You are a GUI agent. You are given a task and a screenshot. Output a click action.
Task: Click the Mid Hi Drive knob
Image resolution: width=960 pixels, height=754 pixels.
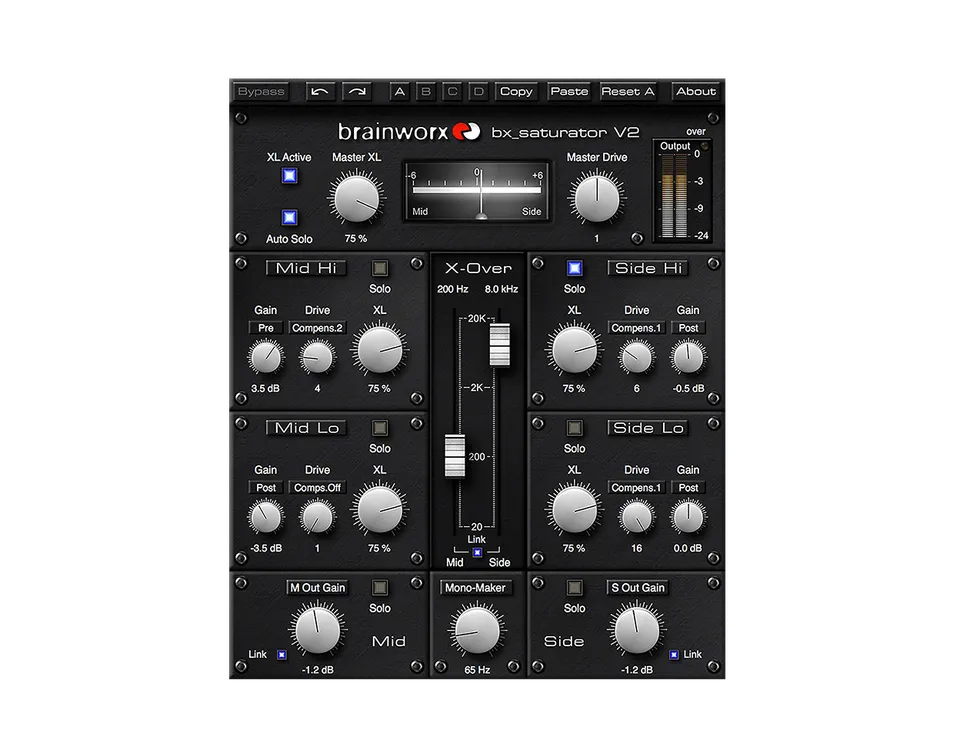click(317, 357)
